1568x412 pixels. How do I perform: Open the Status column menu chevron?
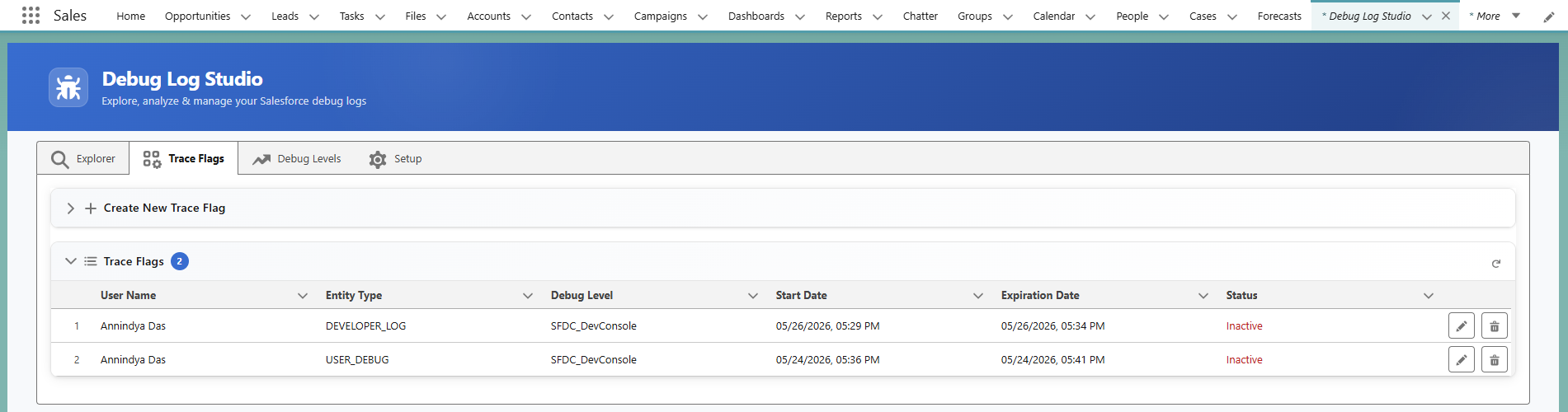coord(1429,296)
